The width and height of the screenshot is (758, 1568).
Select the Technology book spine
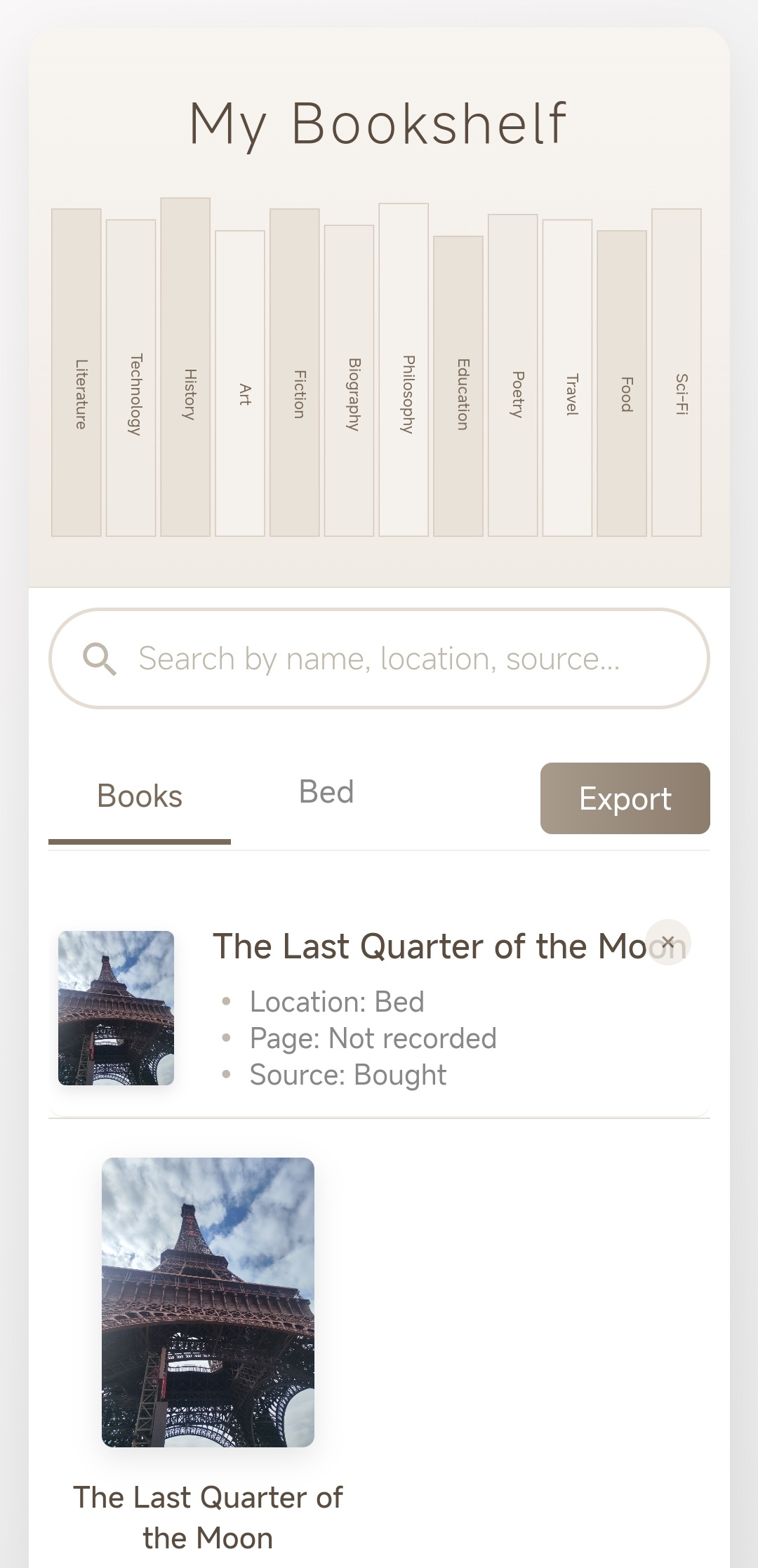tap(131, 378)
